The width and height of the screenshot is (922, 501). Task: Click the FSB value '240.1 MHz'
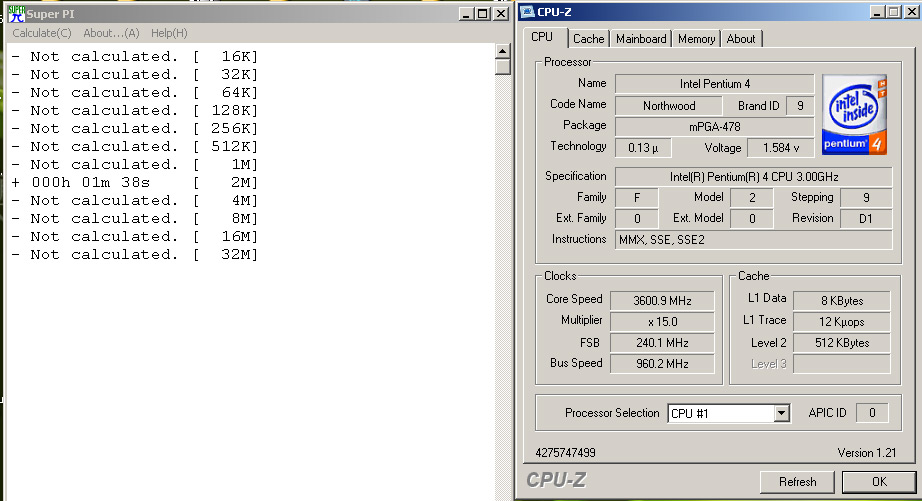tap(662, 343)
